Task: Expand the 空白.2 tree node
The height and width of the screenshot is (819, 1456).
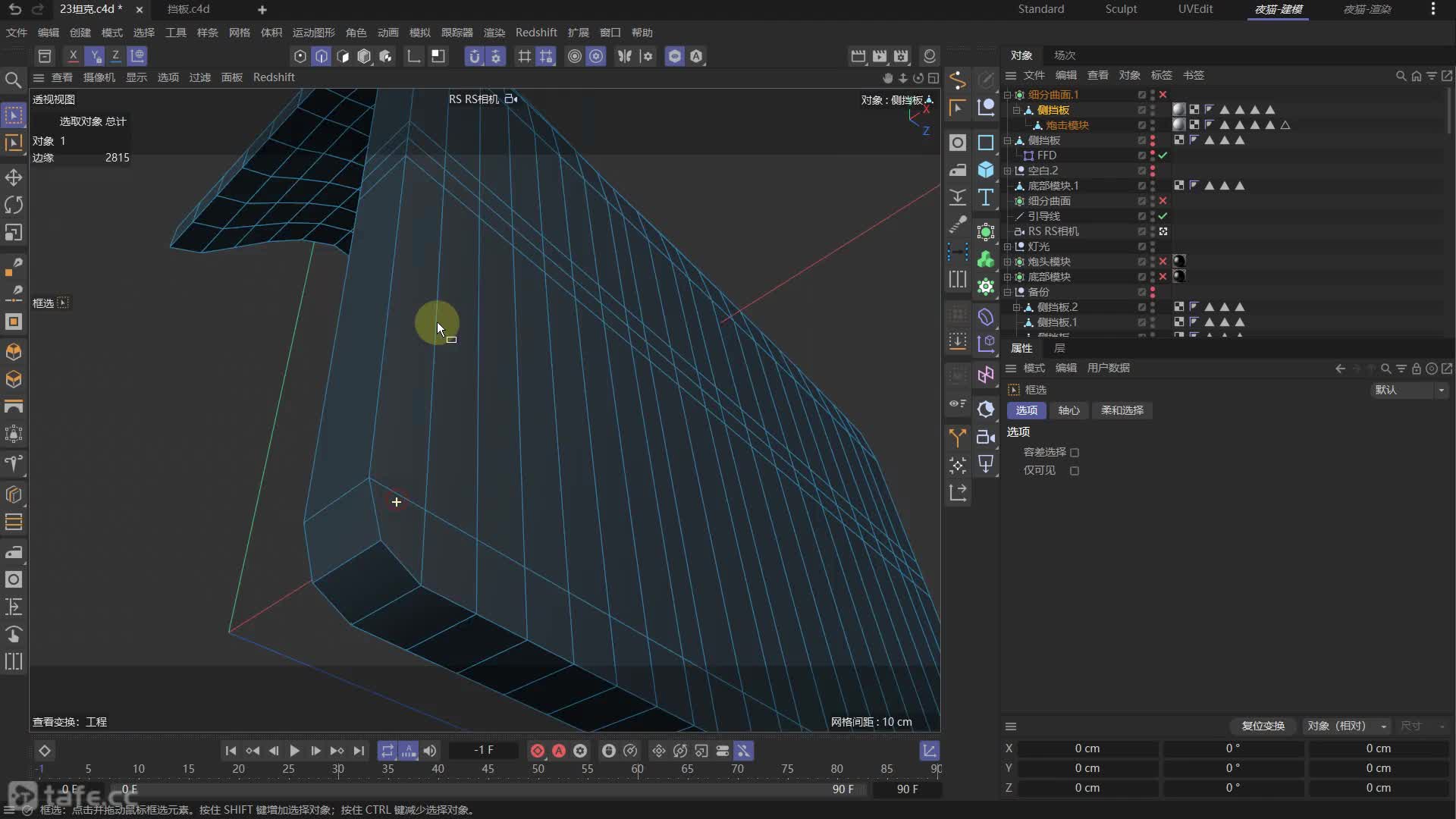Action: coord(1008,171)
